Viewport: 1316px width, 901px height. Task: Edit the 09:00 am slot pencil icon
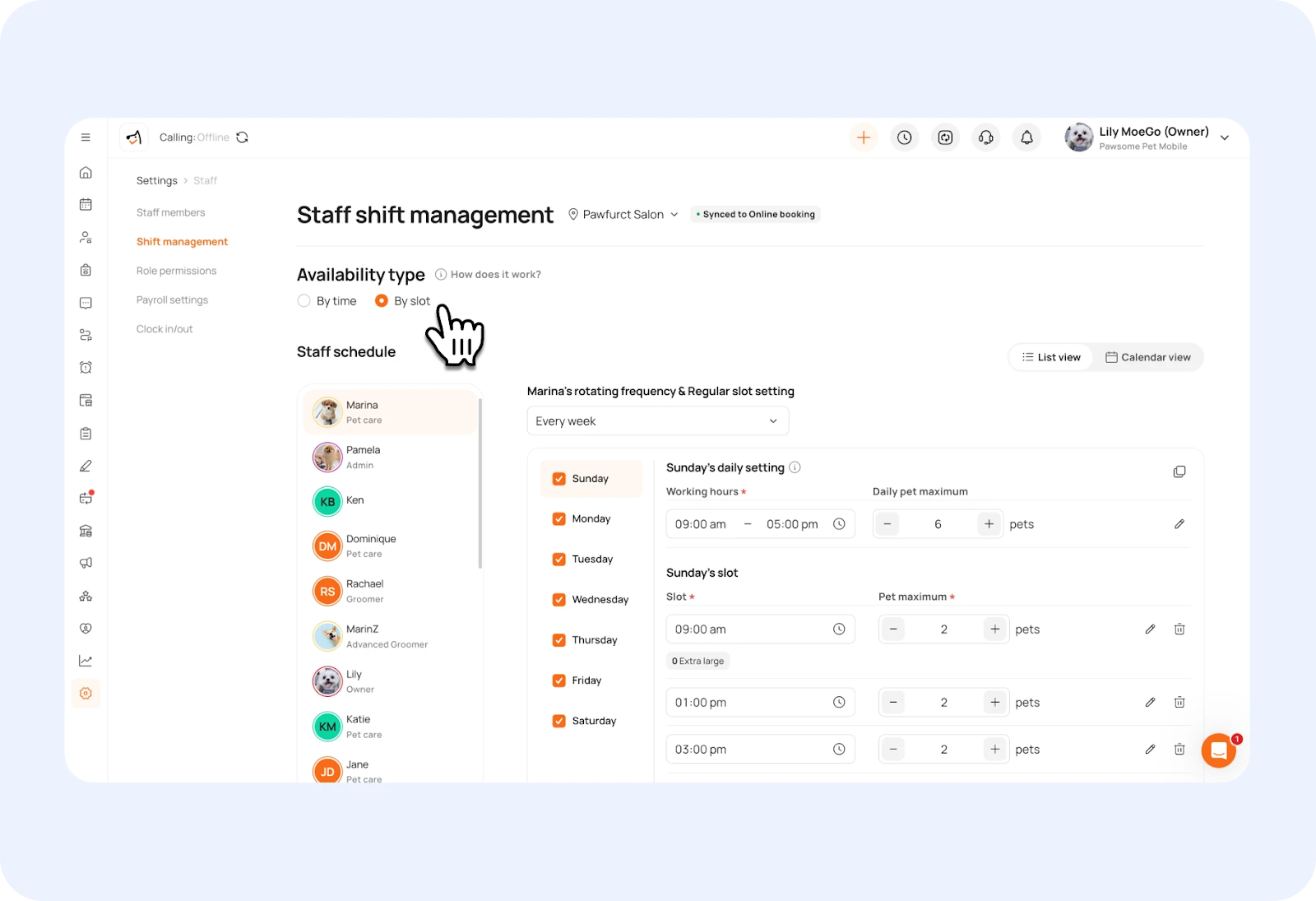[x=1150, y=629]
